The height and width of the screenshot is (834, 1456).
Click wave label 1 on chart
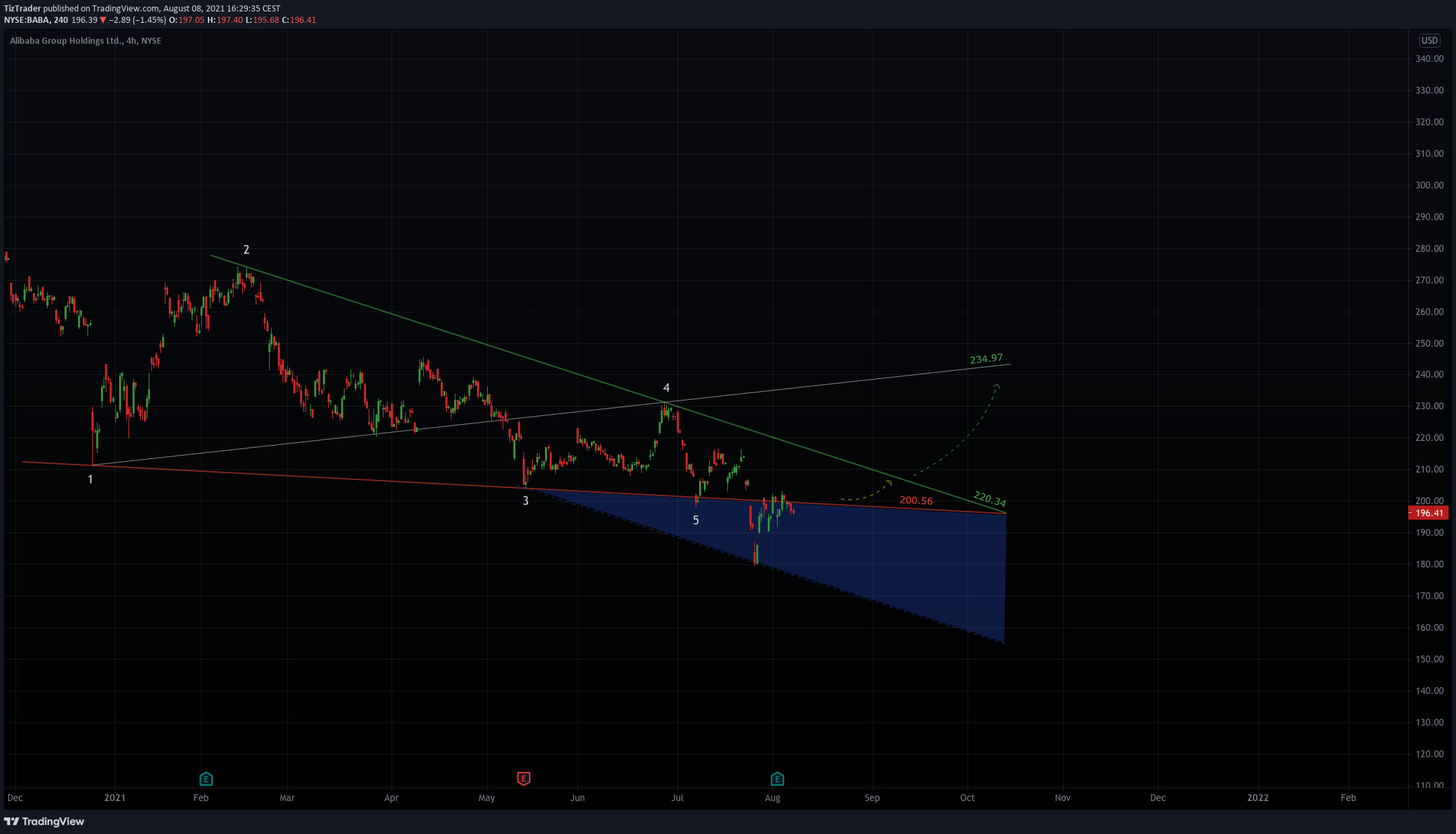tap(90, 479)
